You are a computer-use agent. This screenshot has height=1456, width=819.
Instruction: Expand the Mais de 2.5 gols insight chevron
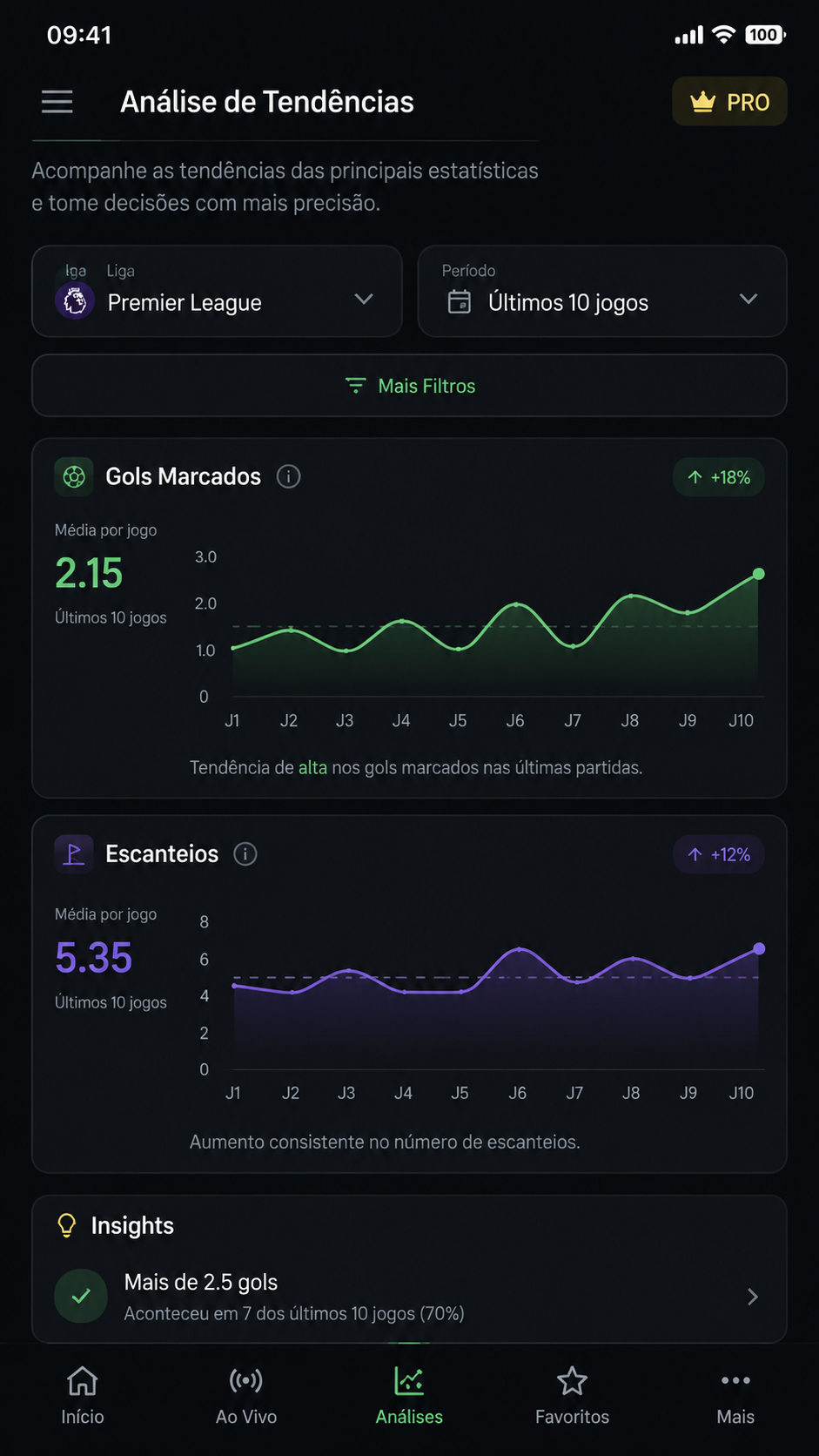(753, 1297)
